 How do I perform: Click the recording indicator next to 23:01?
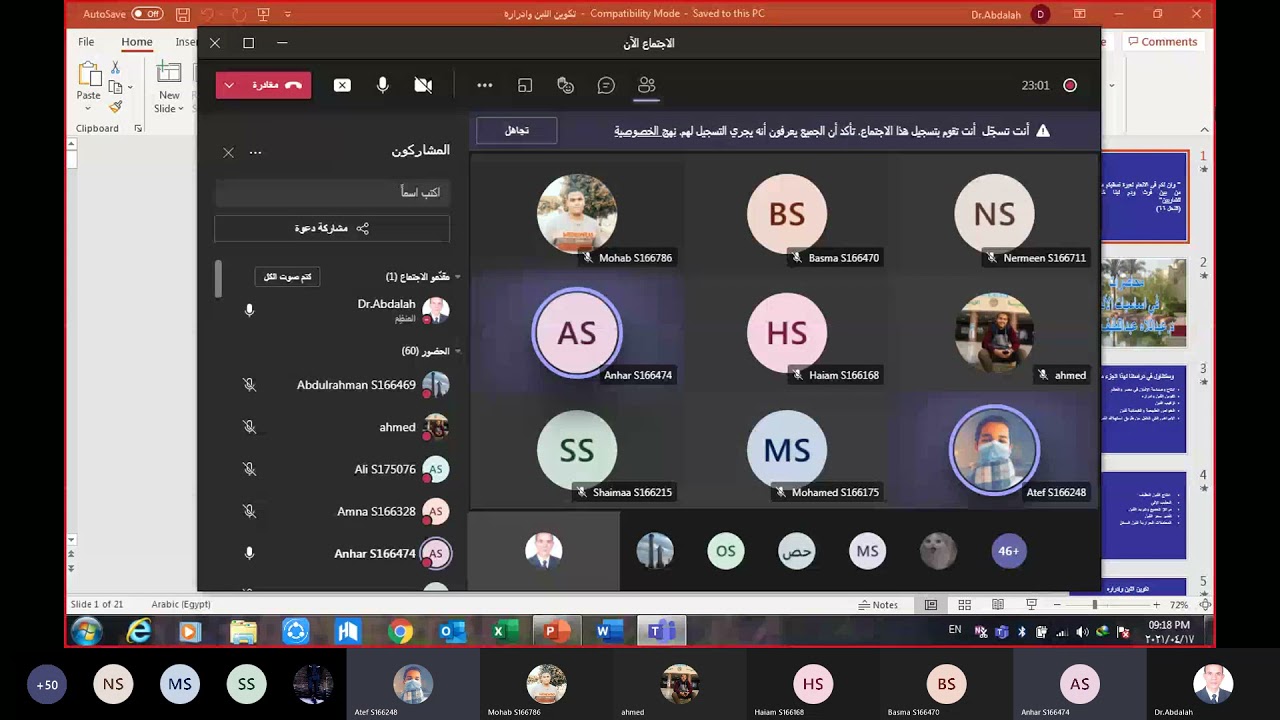point(1070,85)
